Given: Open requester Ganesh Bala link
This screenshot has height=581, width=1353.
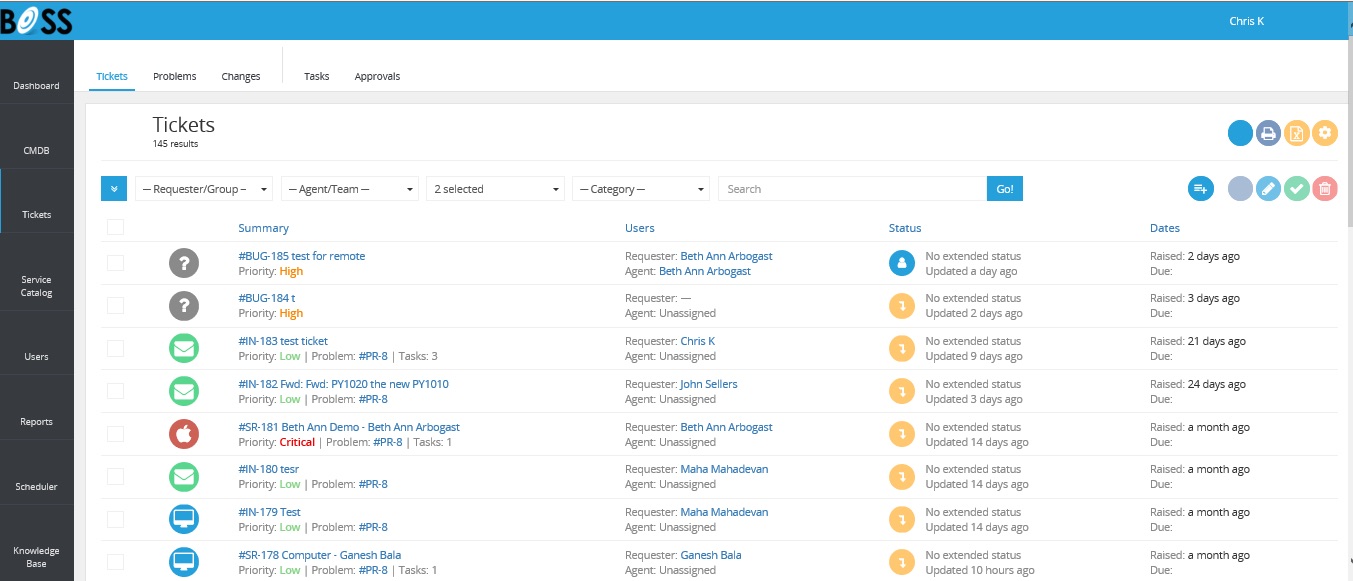Looking at the screenshot, I should click(x=711, y=555).
